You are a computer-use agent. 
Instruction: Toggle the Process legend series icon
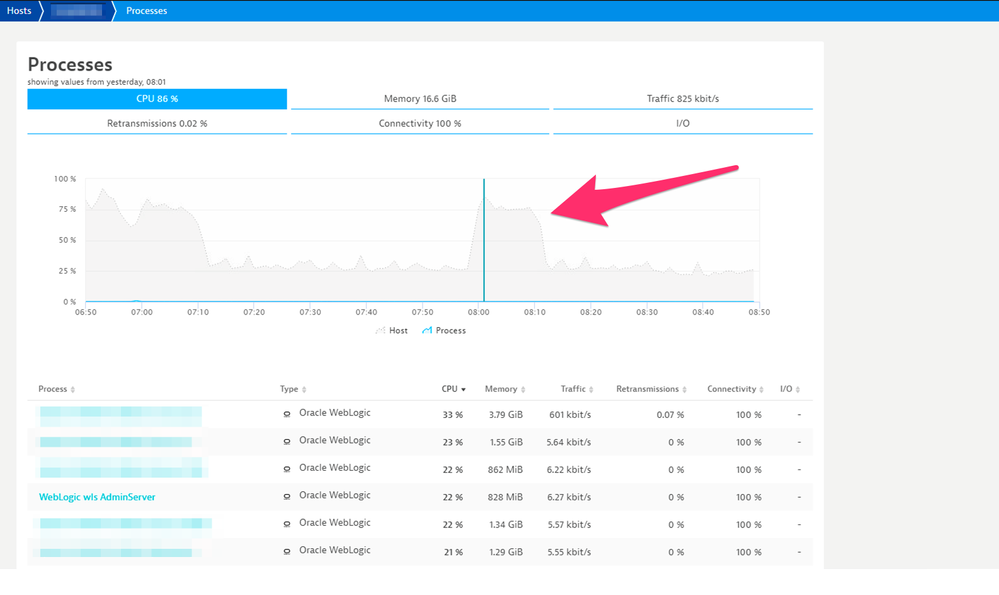pyautogui.click(x=427, y=330)
